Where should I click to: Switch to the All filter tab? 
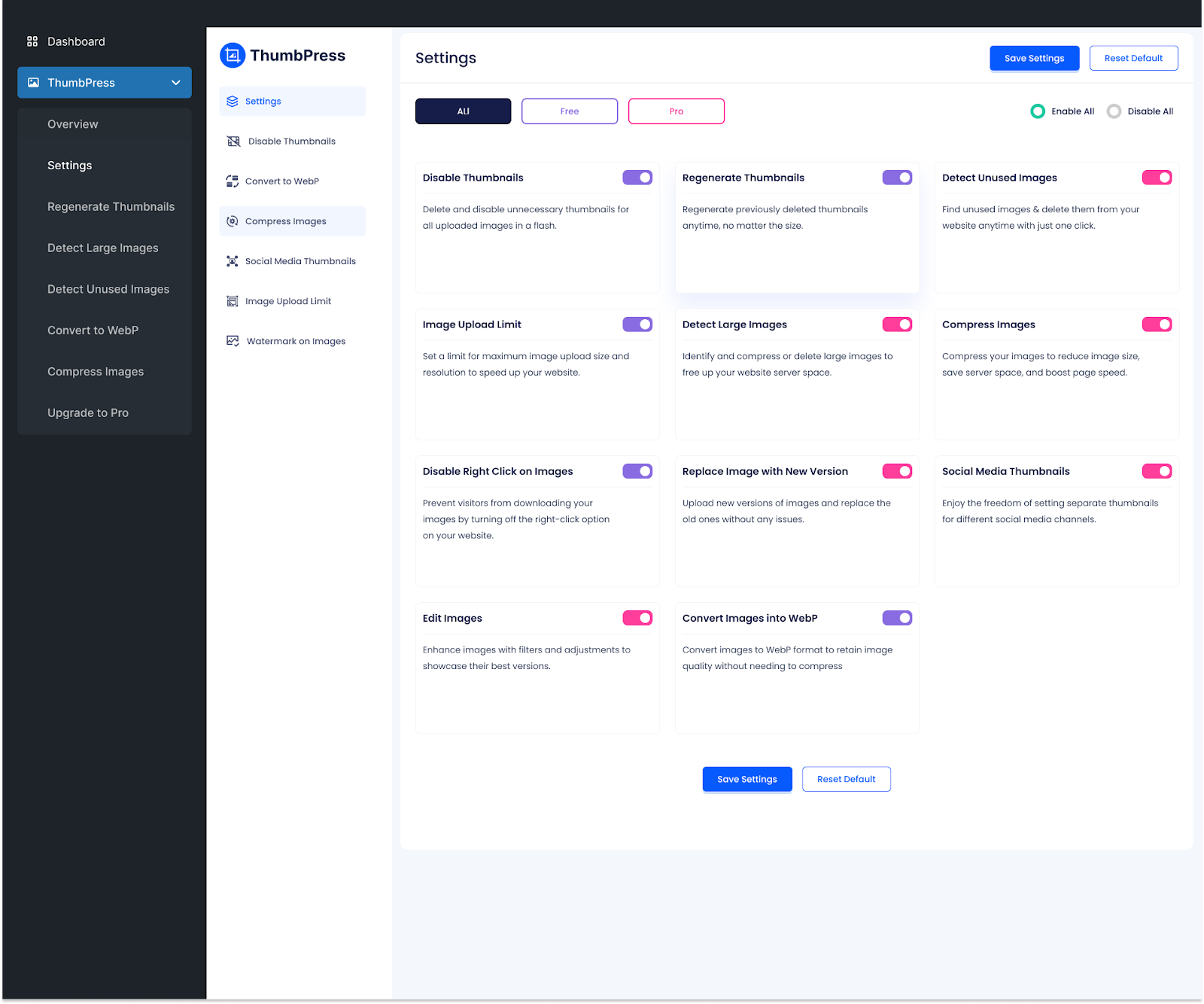click(x=463, y=111)
